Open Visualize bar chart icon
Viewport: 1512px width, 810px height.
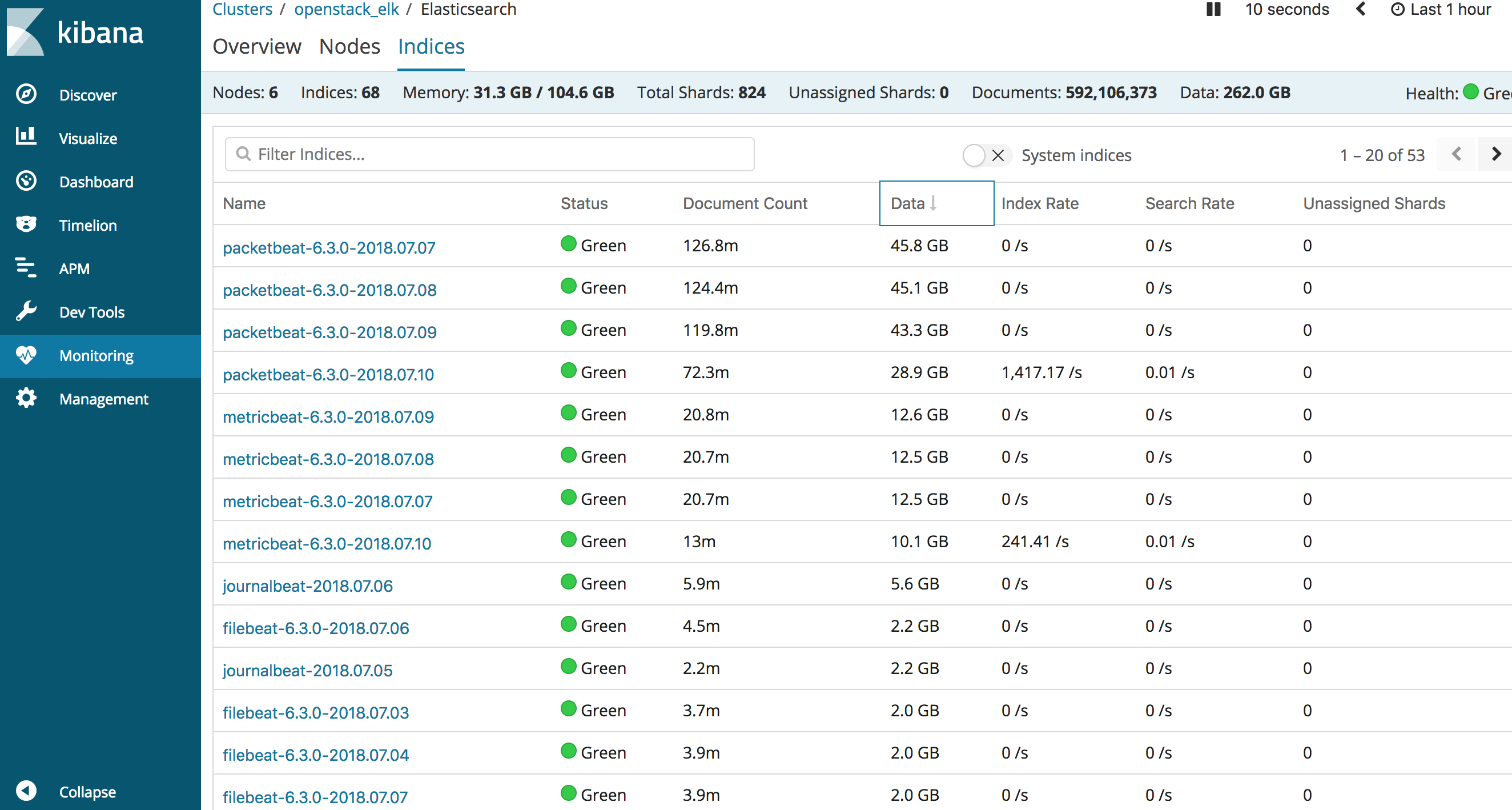pyautogui.click(x=26, y=137)
